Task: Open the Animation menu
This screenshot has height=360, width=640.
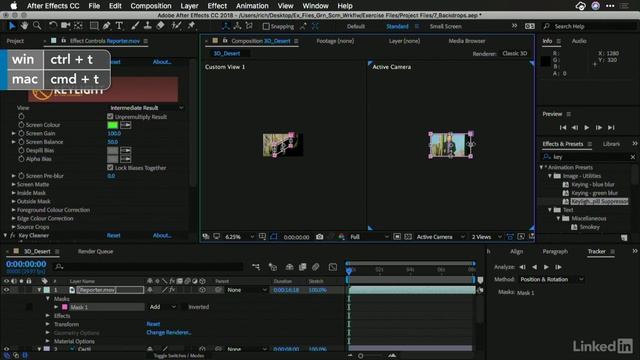Action: click(252, 6)
